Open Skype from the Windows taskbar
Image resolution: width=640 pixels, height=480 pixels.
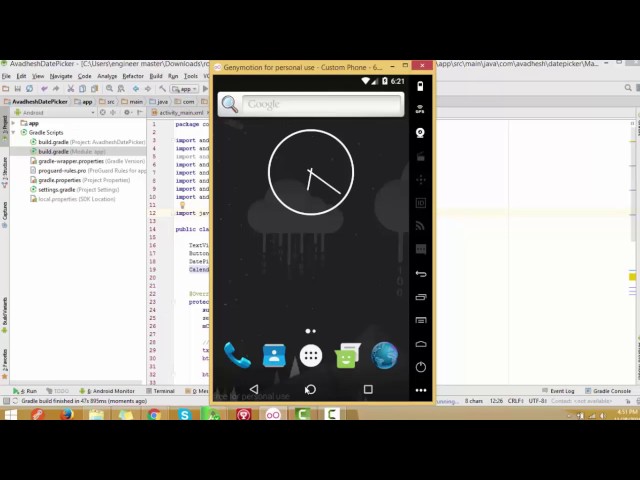(184, 414)
